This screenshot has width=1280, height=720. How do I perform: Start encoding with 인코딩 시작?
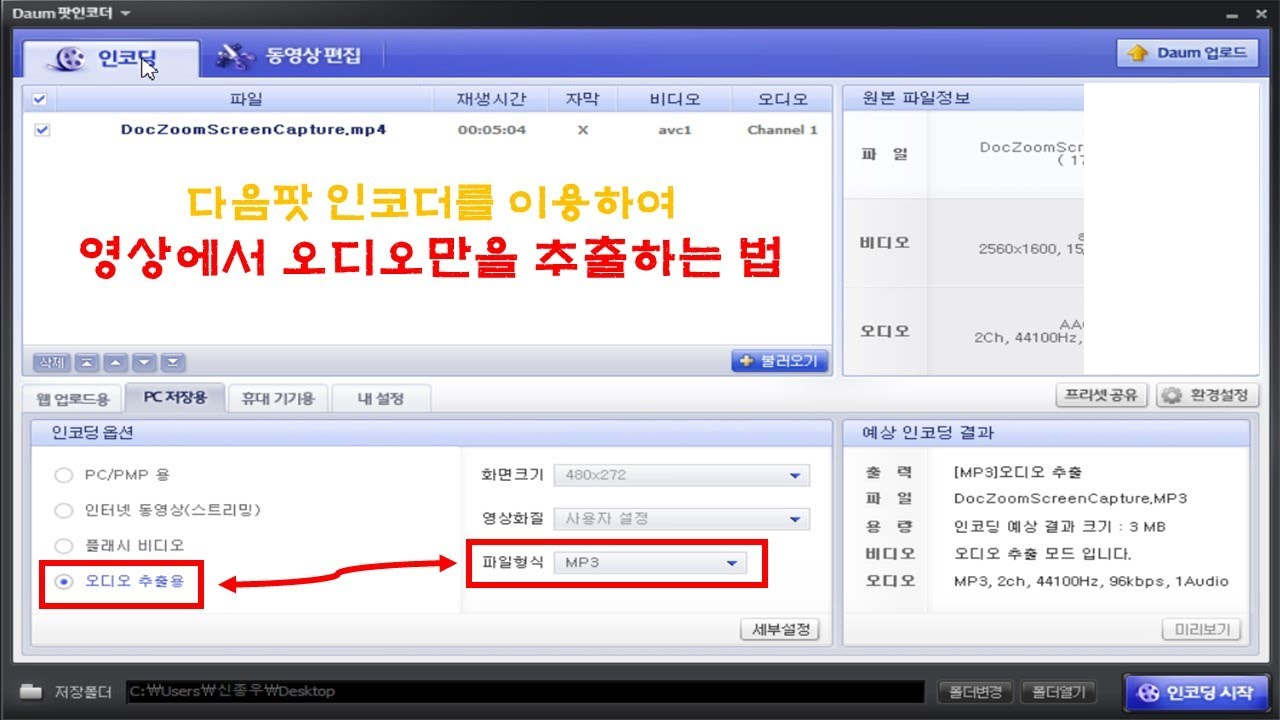(1196, 691)
